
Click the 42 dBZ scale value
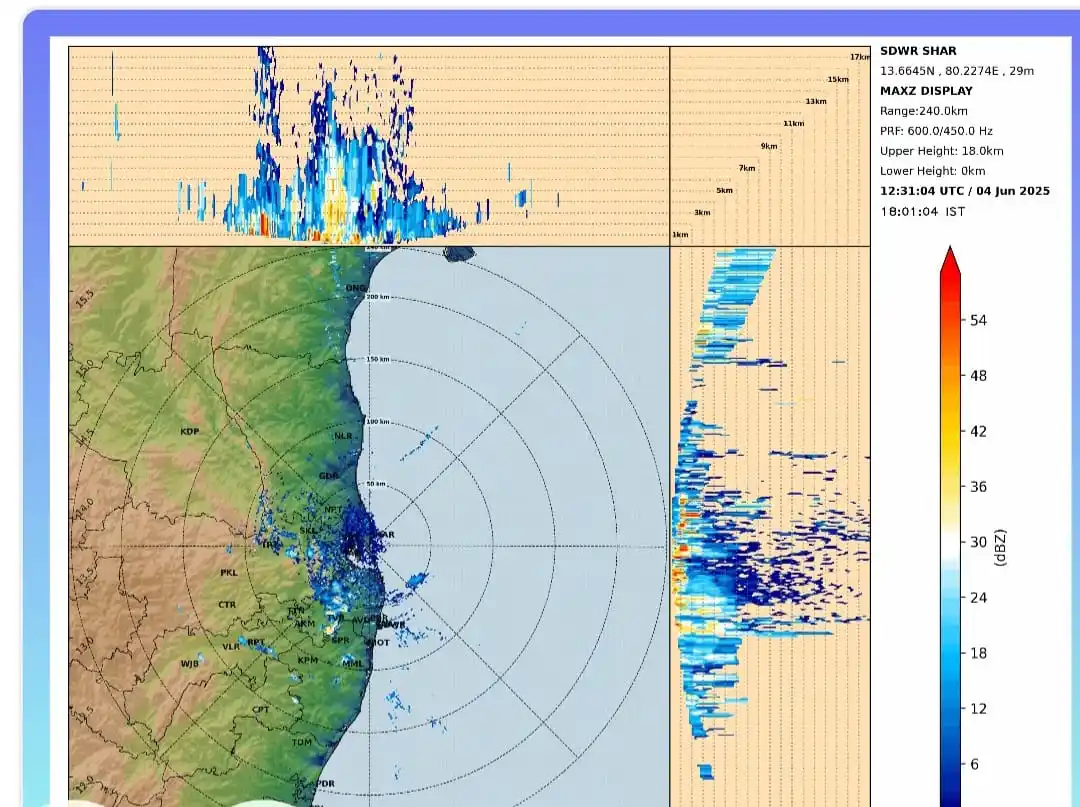(x=978, y=432)
